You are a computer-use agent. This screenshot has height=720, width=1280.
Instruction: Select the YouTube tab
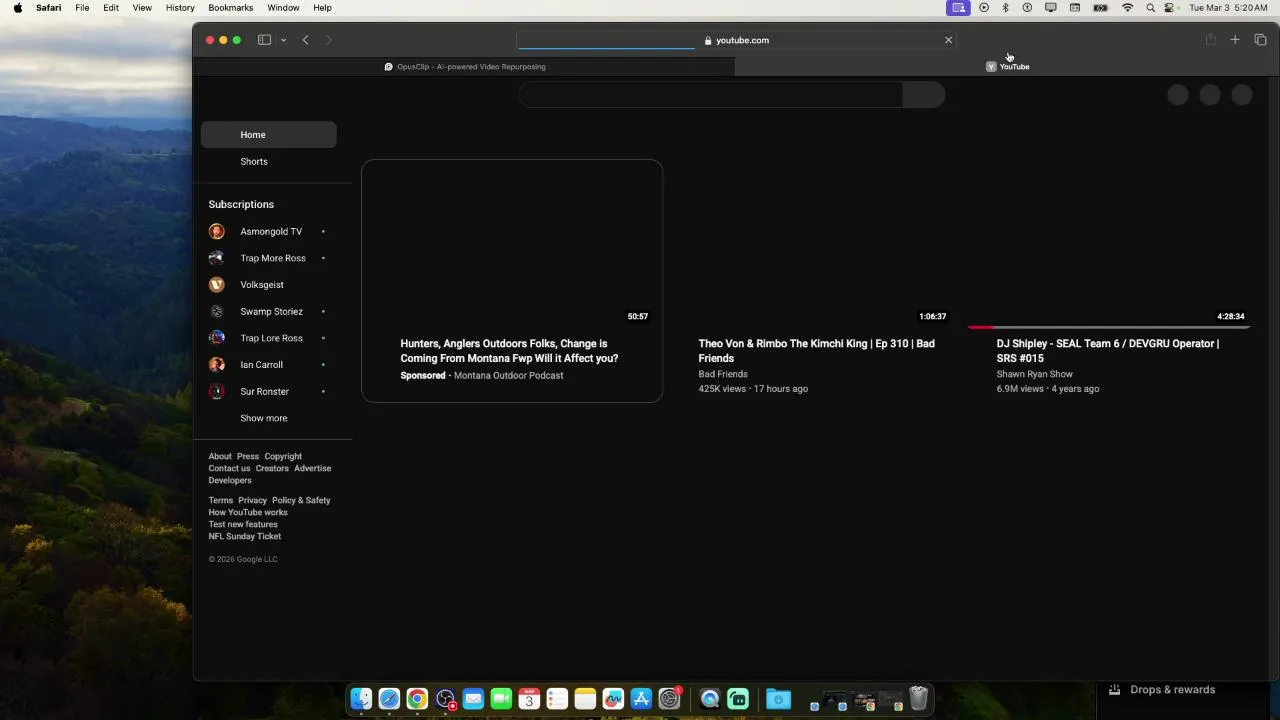[1007, 66]
